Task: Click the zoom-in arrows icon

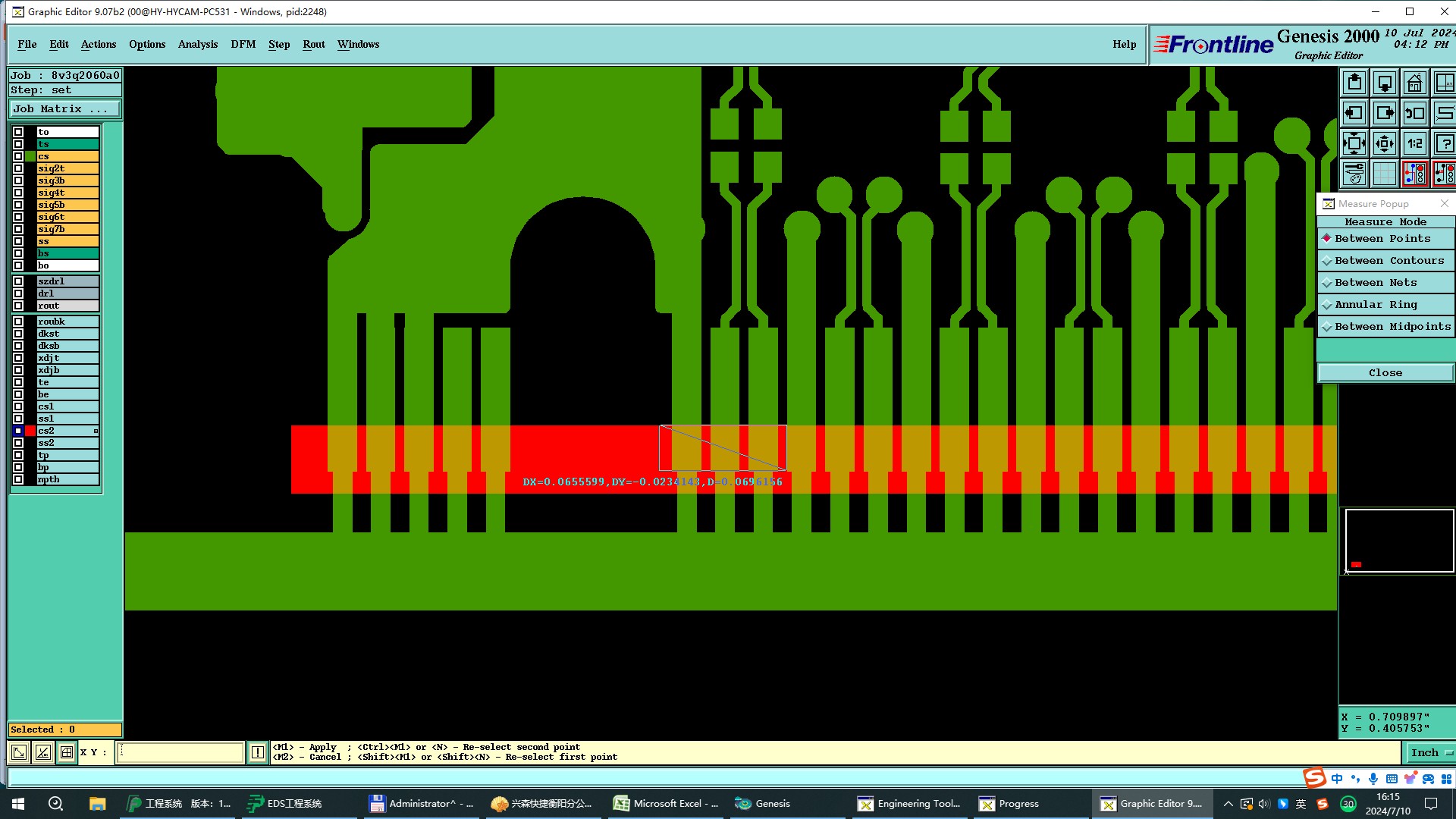Action: point(1354,143)
